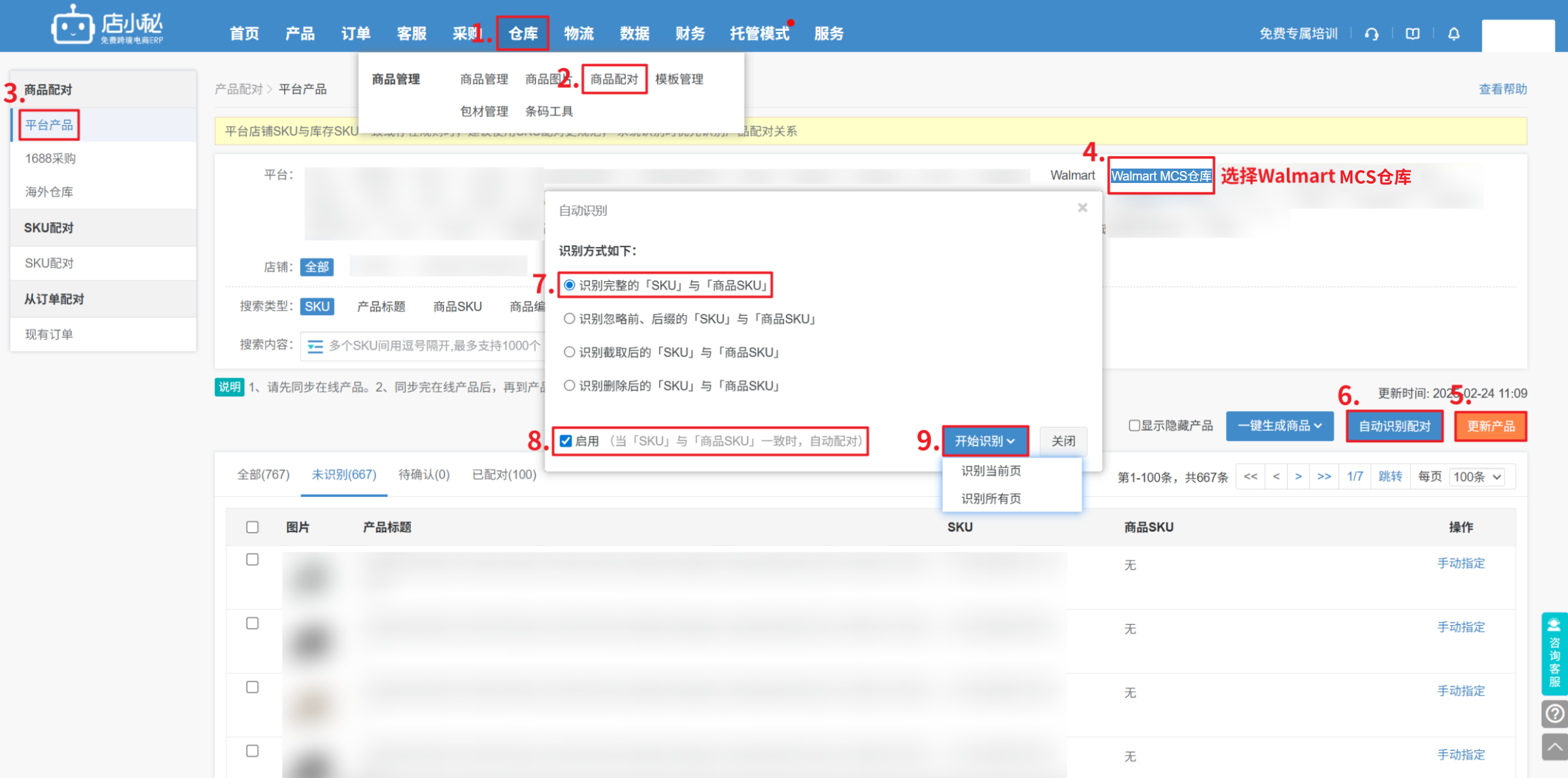This screenshot has height=778, width=1568.
Task: Toggle the 启用 auto-pairing checkbox
Action: tap(566, 441)
